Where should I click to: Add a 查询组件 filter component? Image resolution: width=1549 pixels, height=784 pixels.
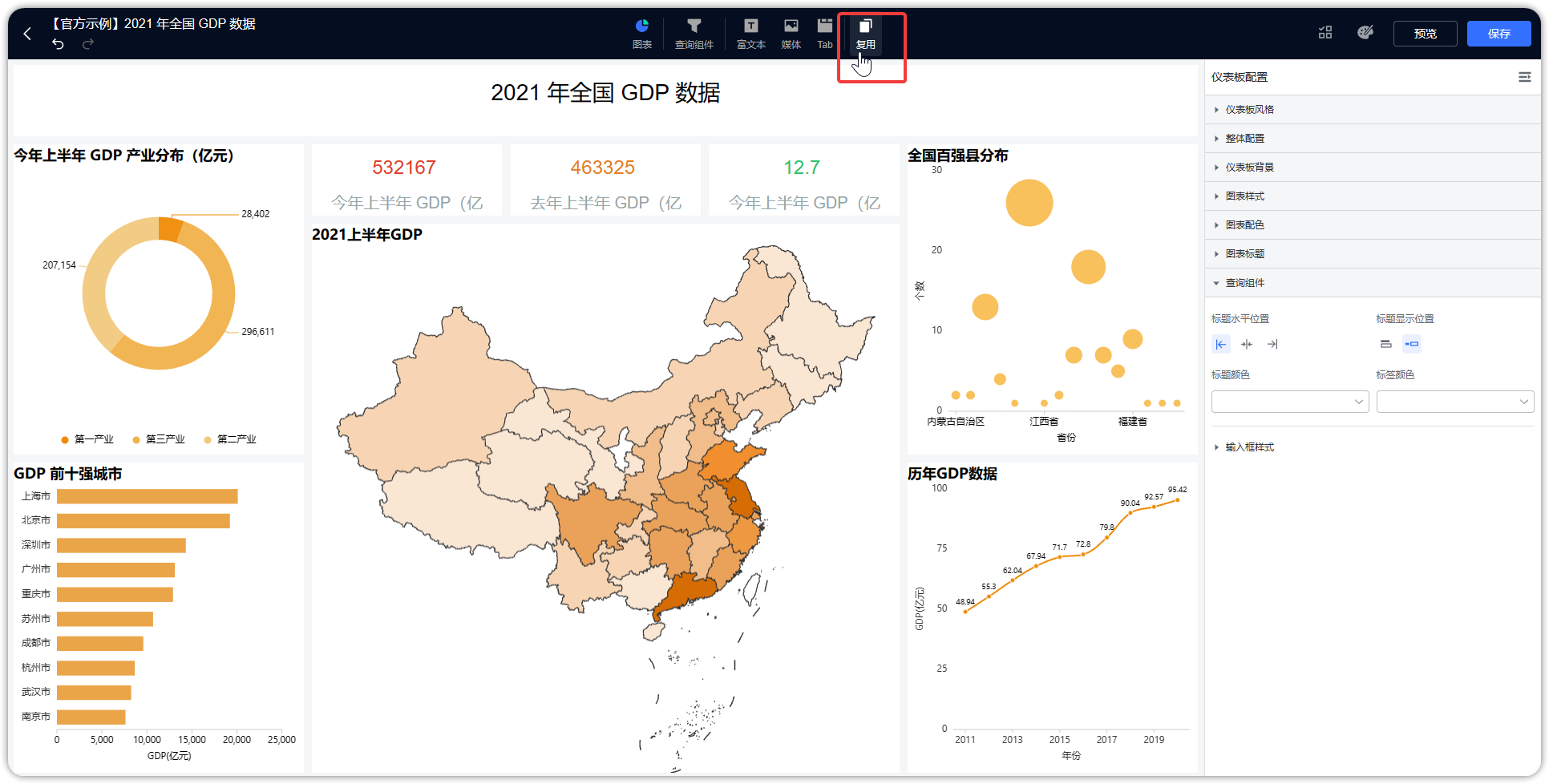[694, 34]
